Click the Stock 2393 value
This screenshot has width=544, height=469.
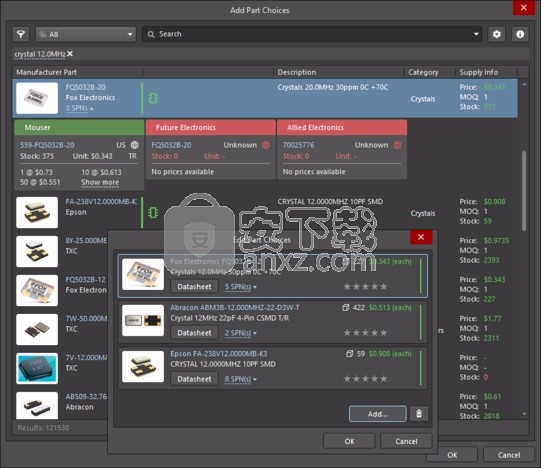click(491, 260)
